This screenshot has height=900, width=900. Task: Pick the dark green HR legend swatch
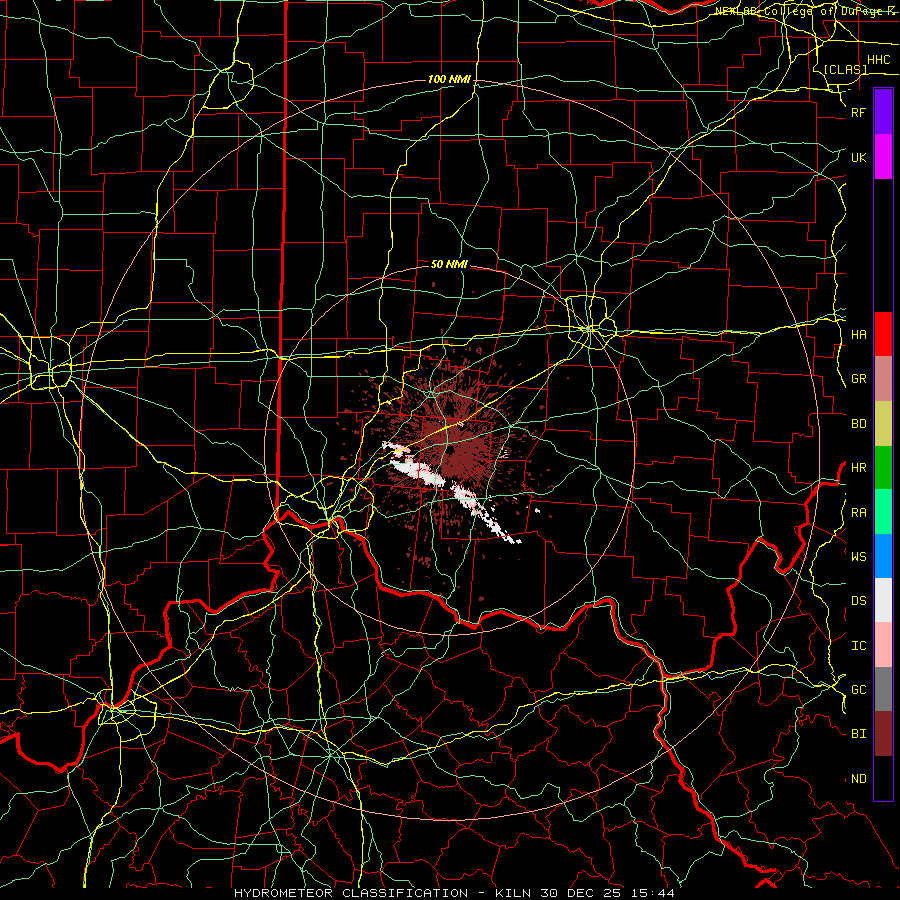pyautogui.click(x=883, y=468)
